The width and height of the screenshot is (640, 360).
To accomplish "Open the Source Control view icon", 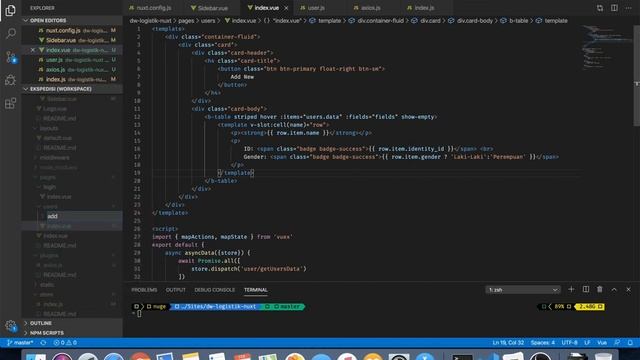I will click(x=11, y=57).
